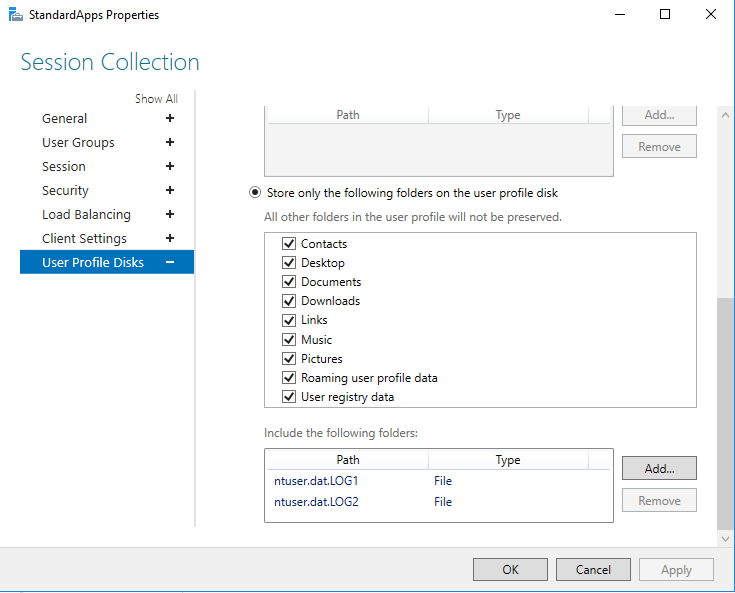Uncheck User registry data checkbox

[x=289, y=397]
